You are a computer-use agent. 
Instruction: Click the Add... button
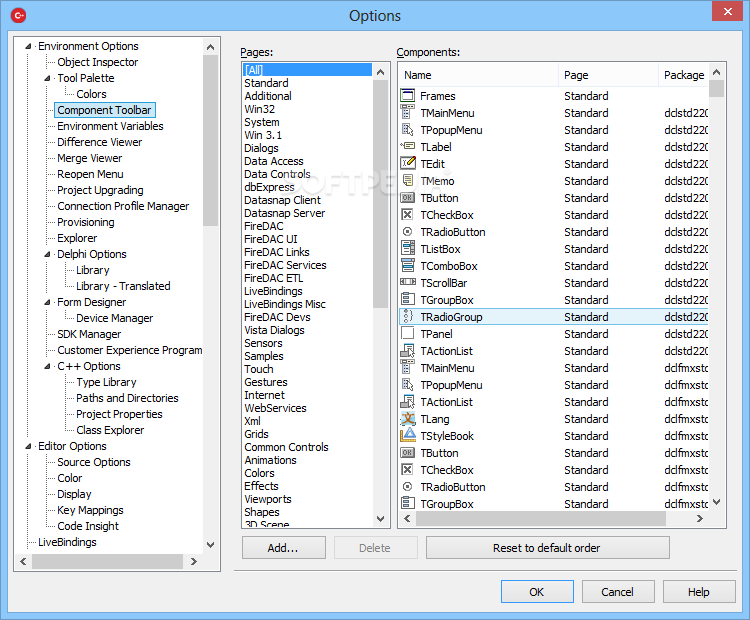[x=284, y=548]
